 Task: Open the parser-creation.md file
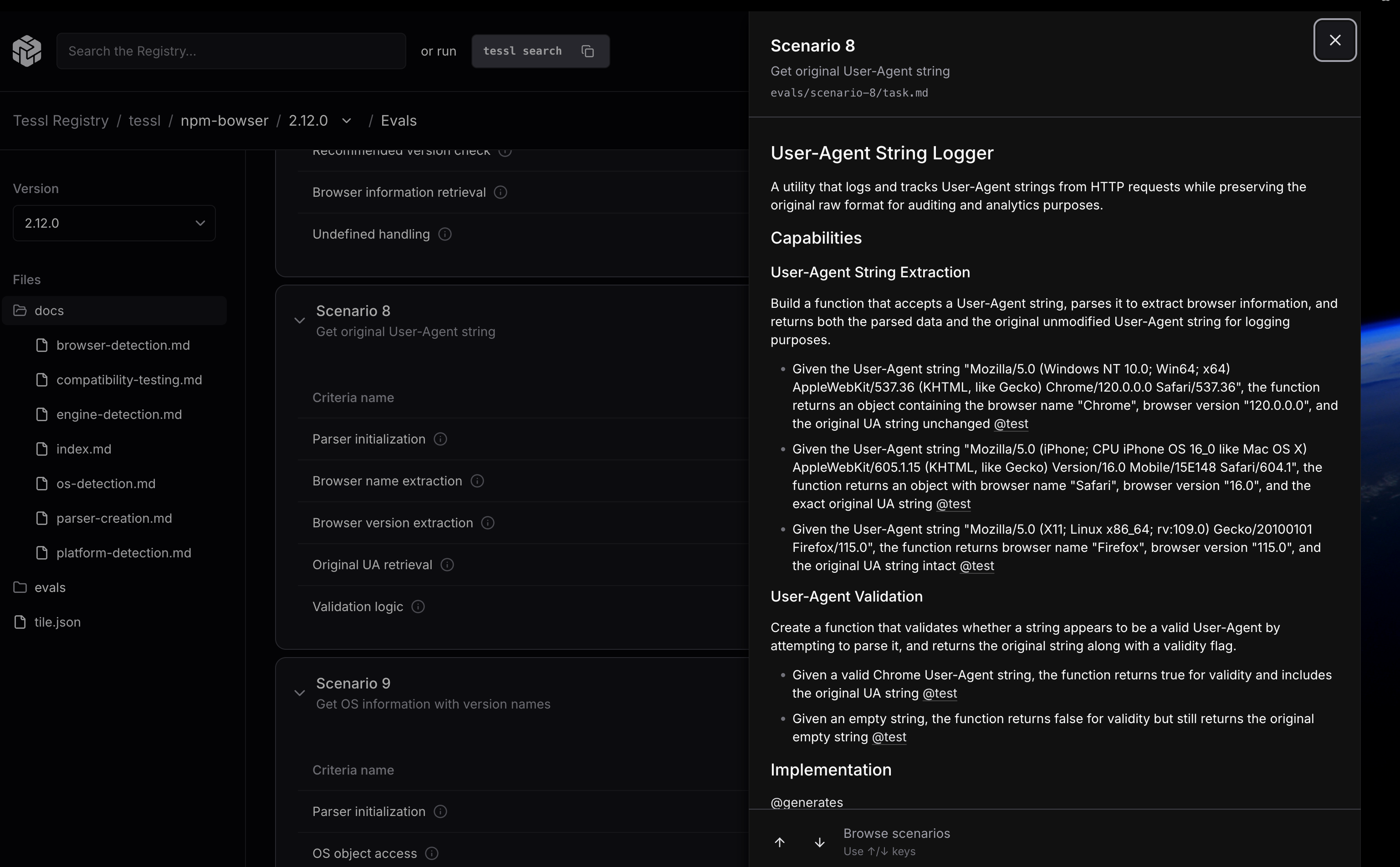[113, 518]
